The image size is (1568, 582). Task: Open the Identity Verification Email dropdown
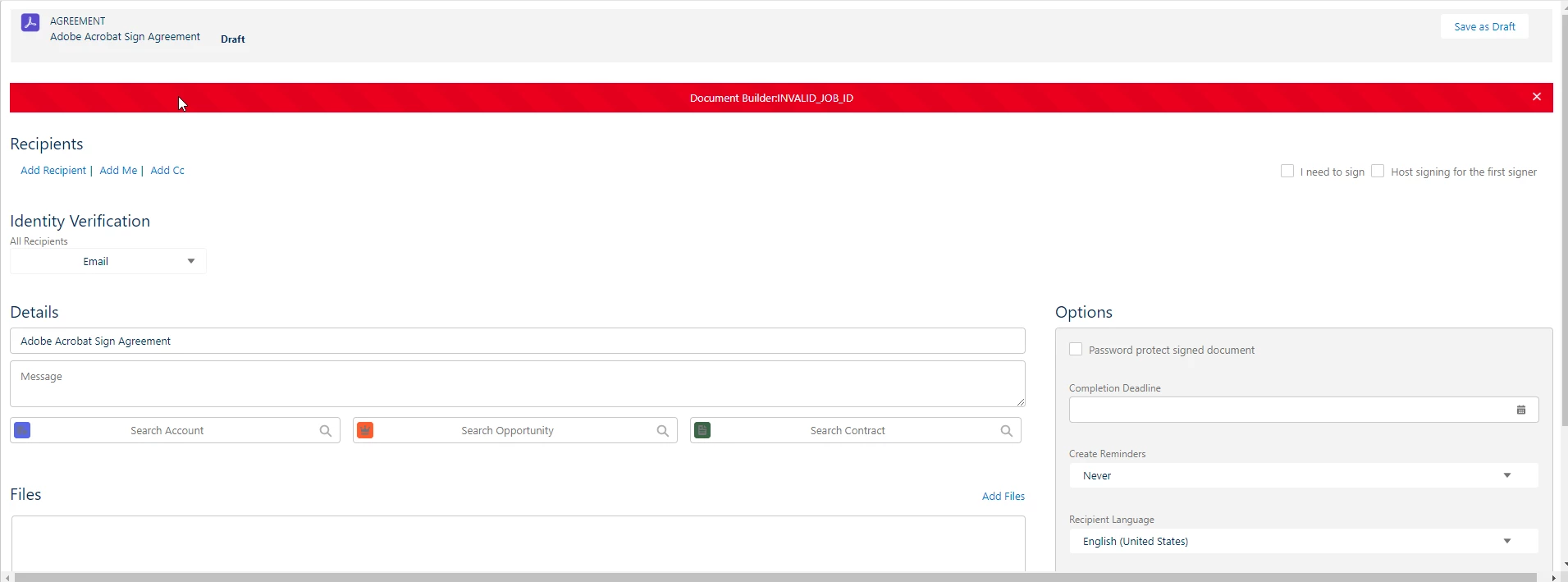(108, 261)
